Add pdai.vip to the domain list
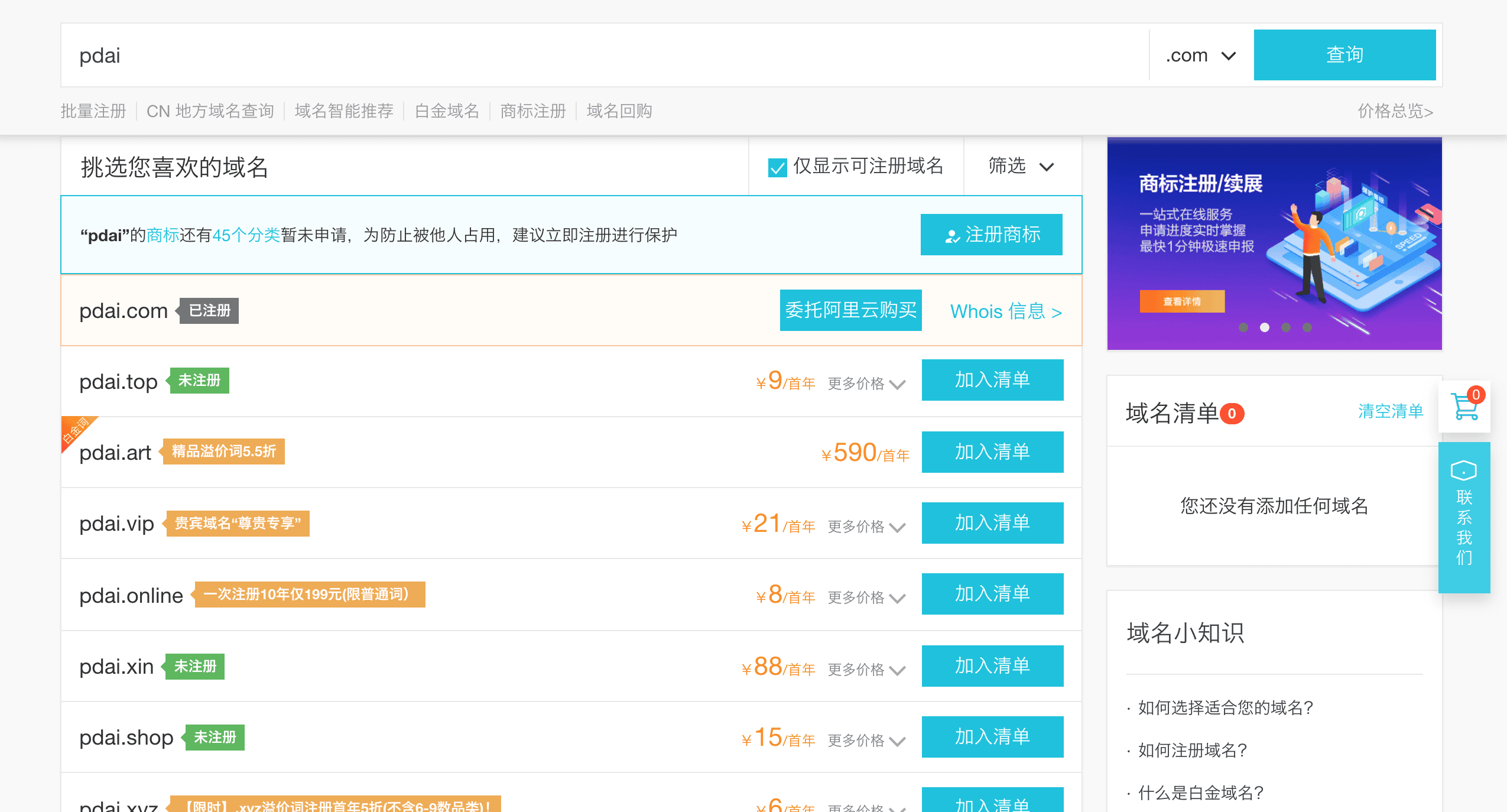Viewport: 1507px width, 812px height. pyautogui.click(x=992, y=523)
